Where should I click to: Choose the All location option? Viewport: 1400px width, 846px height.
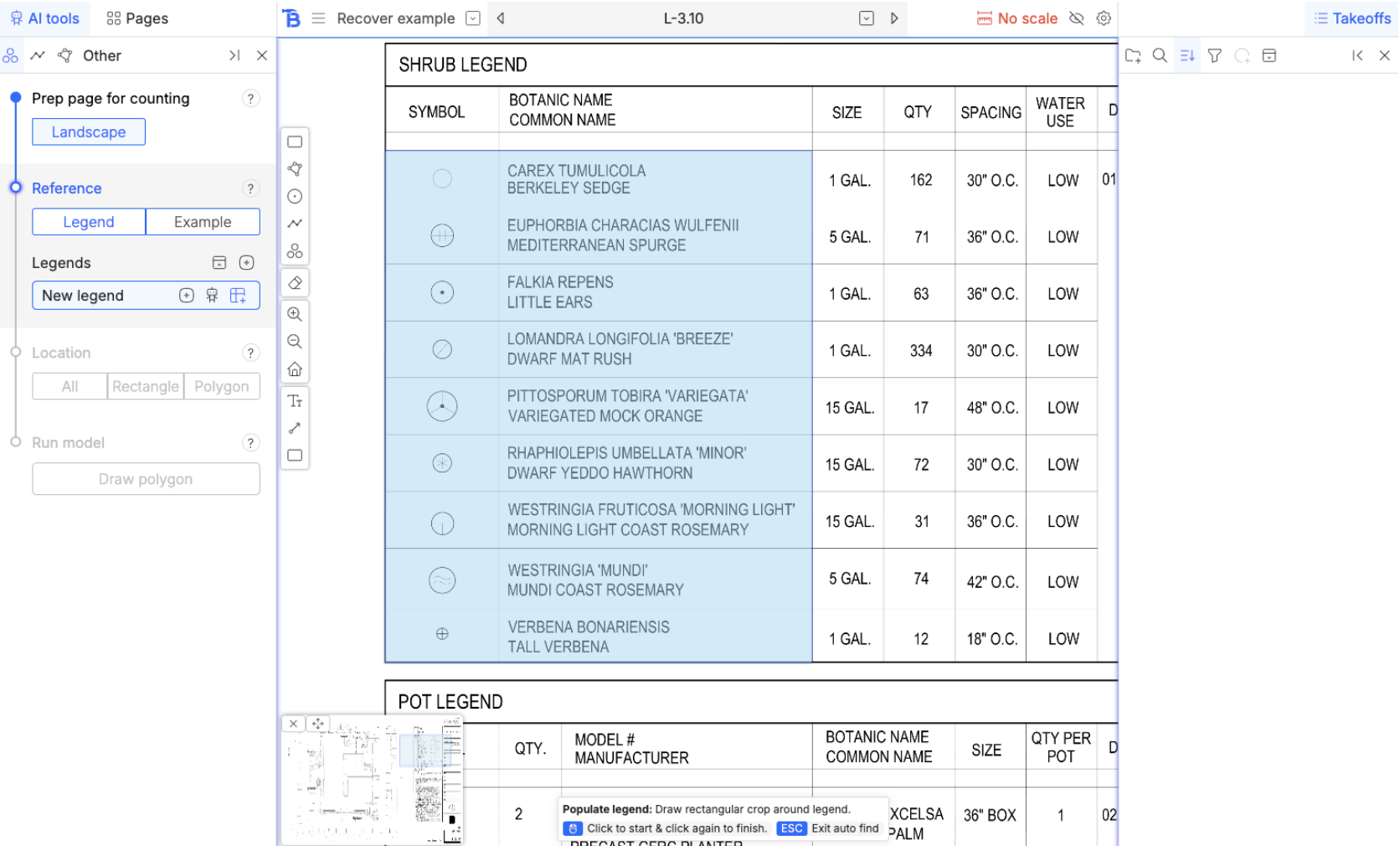click(x=69, y=386)
